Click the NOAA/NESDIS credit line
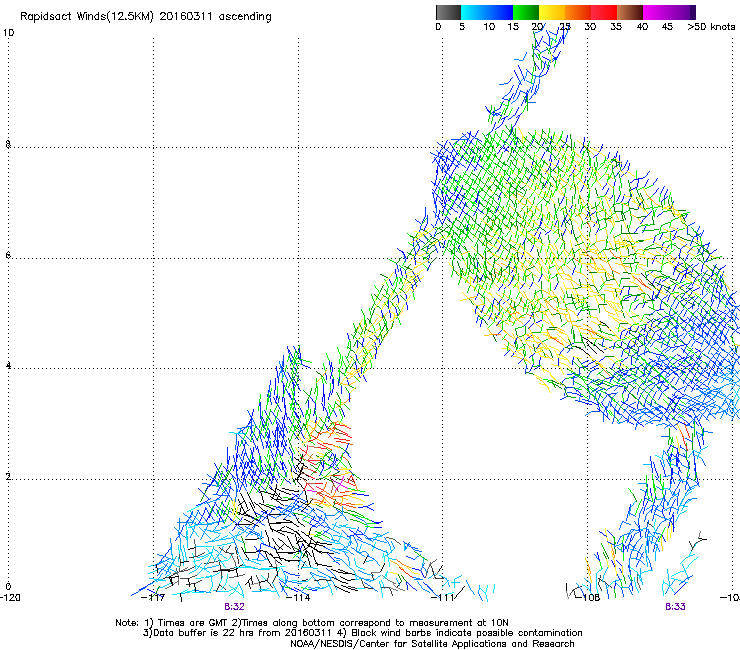Viewport: 740px width, 650px height. pyautogui.click(x=432, y=644)
